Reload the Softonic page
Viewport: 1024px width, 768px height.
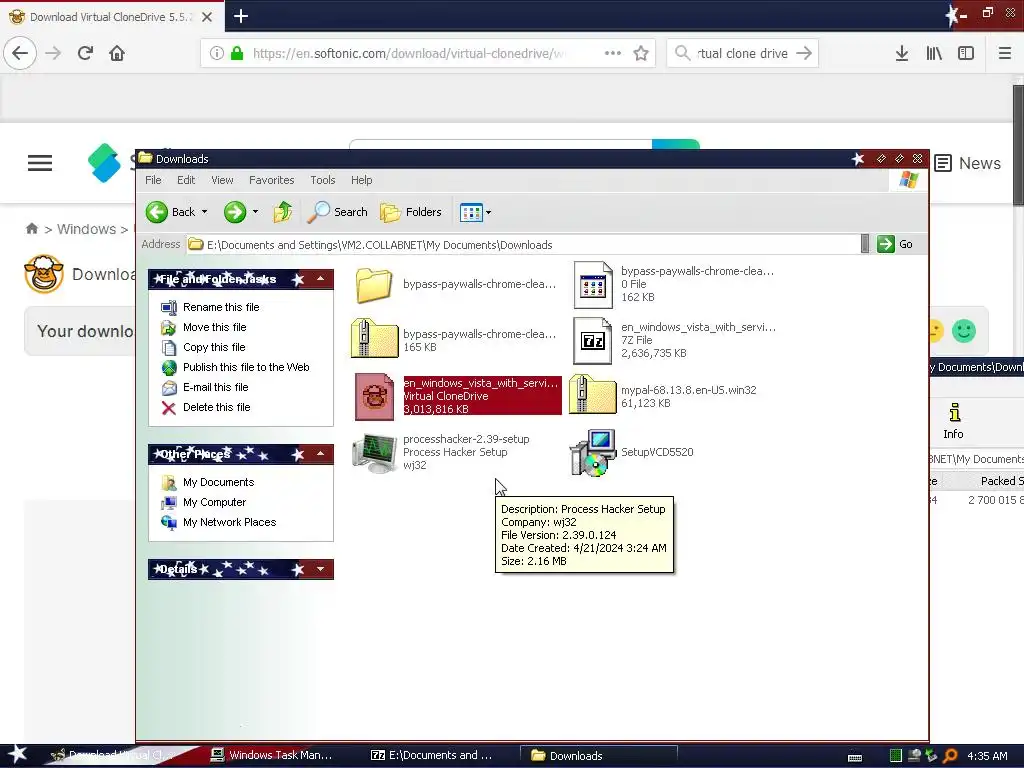pos(85,53)
